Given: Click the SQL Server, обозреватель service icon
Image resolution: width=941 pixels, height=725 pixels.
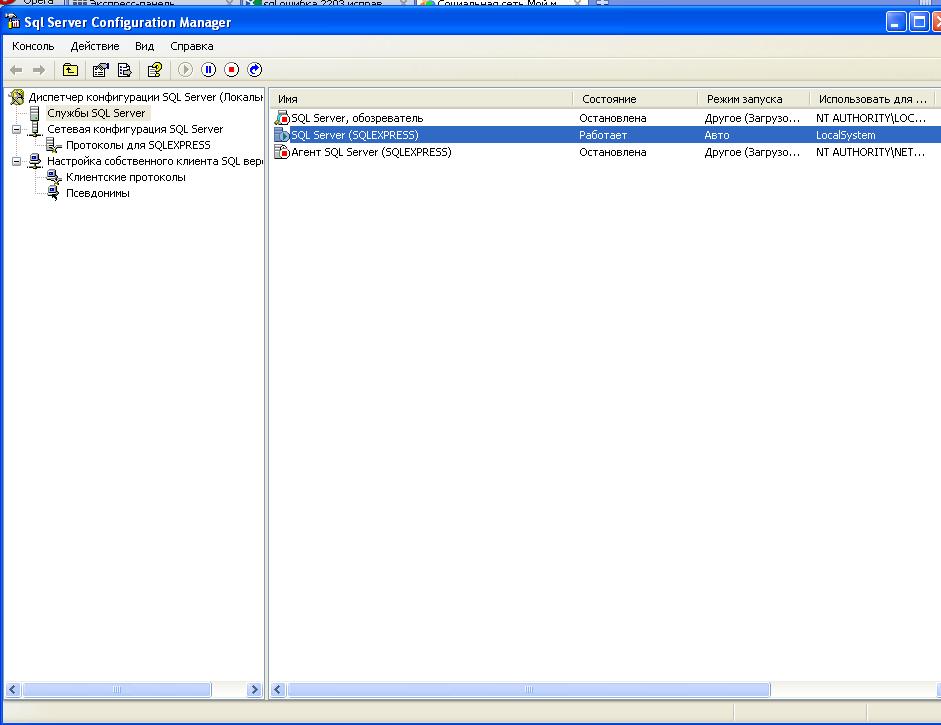Looking at the screenshot, I should pos(282,118).
